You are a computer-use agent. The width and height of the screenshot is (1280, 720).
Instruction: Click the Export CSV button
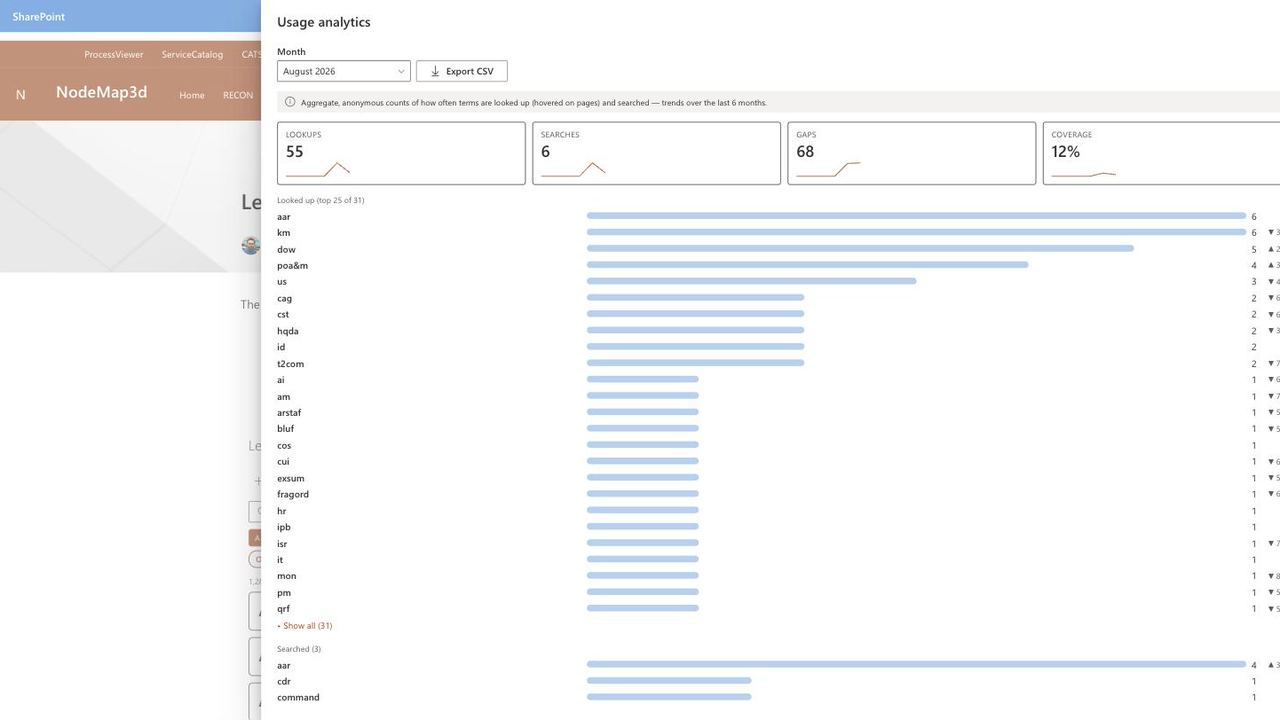pyautogui.click(x=462, y=71)
